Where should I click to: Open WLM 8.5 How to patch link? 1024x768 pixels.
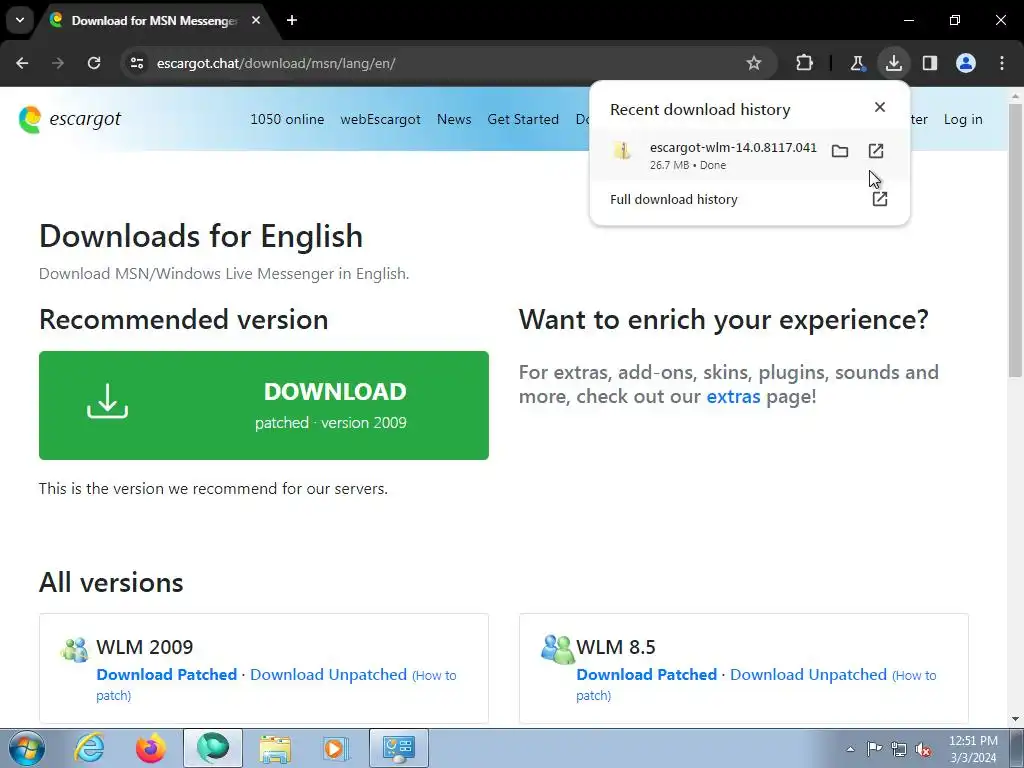(914, 676)
